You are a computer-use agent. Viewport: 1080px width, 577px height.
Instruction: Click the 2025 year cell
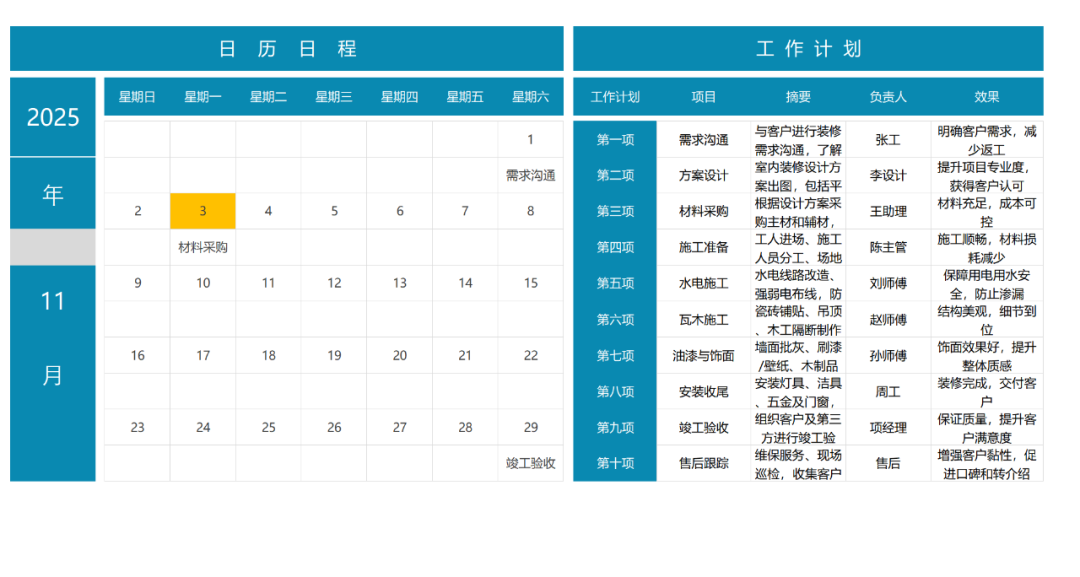click(x=53, y=117)
